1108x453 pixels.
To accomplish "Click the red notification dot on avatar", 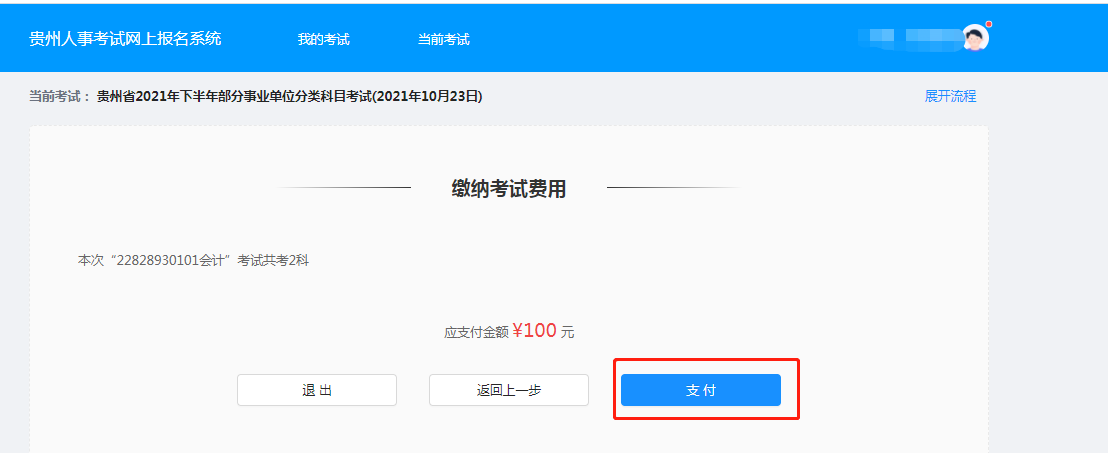I will point(988,24).
